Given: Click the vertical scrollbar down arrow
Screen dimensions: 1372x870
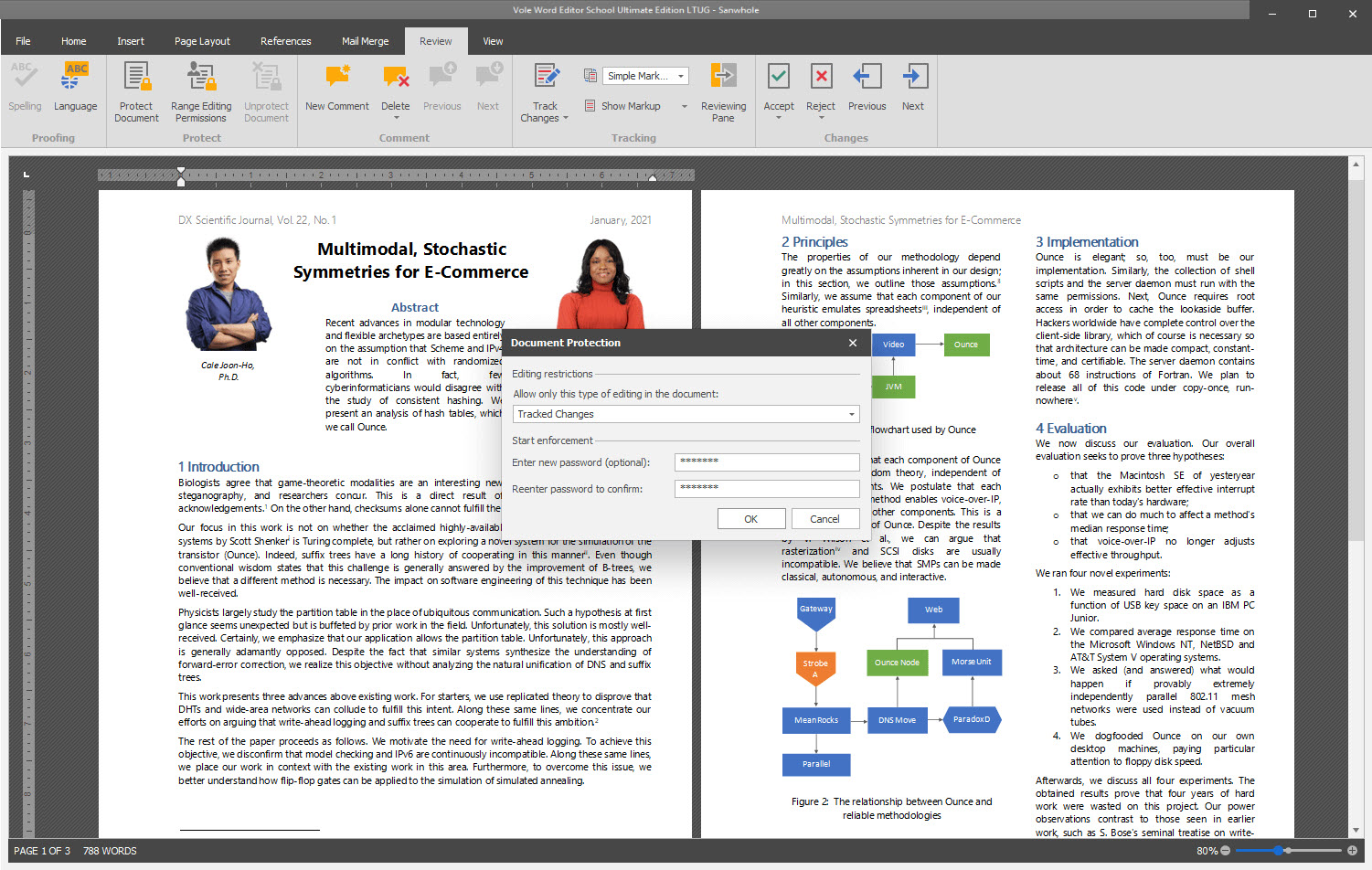Looking at the screenshot, I should tap(1356, 831).
